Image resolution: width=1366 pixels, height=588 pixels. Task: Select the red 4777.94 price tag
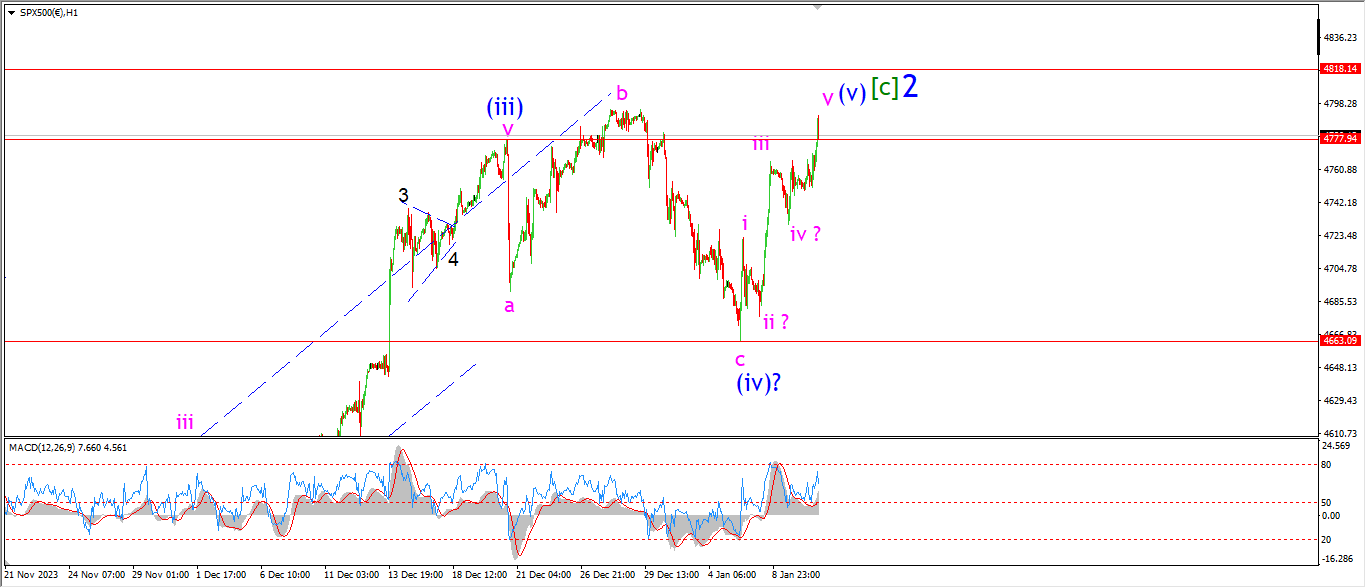pos(1339,139)
